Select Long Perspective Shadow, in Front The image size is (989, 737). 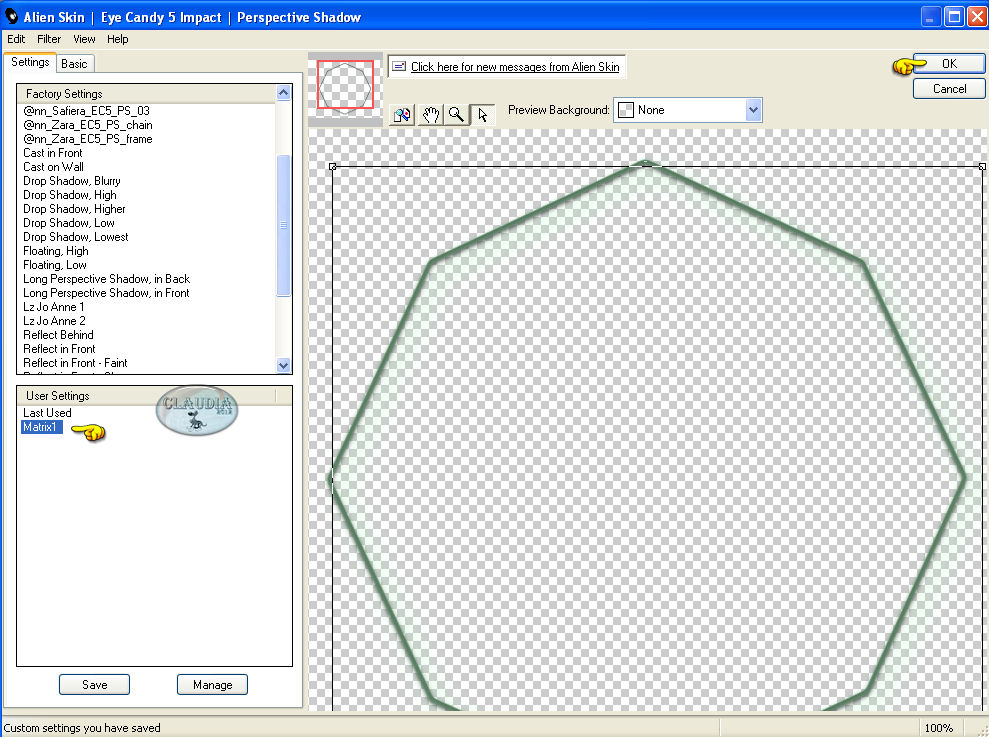click(106, 293)
